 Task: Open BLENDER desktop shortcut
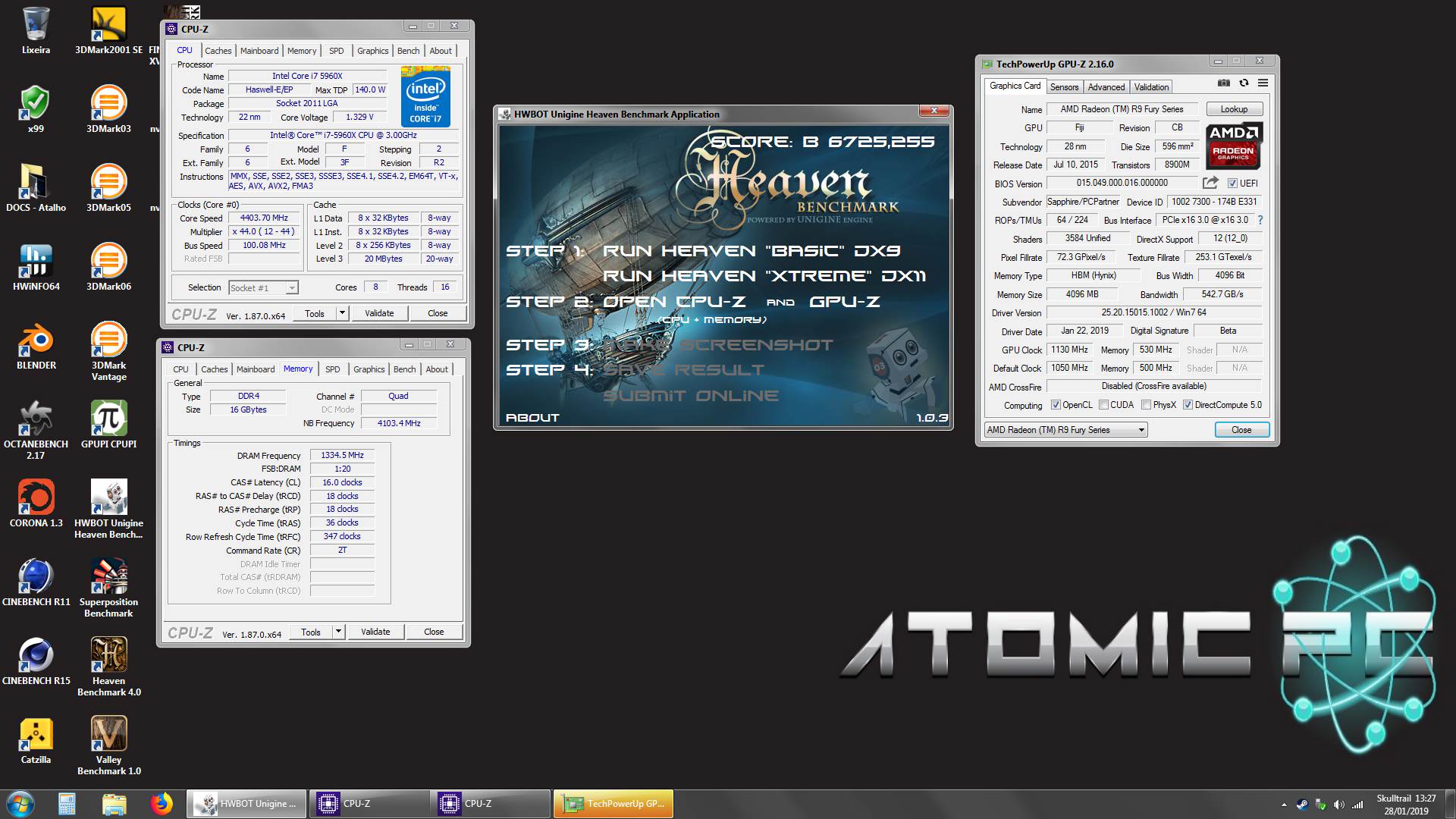tap(36, 346)
